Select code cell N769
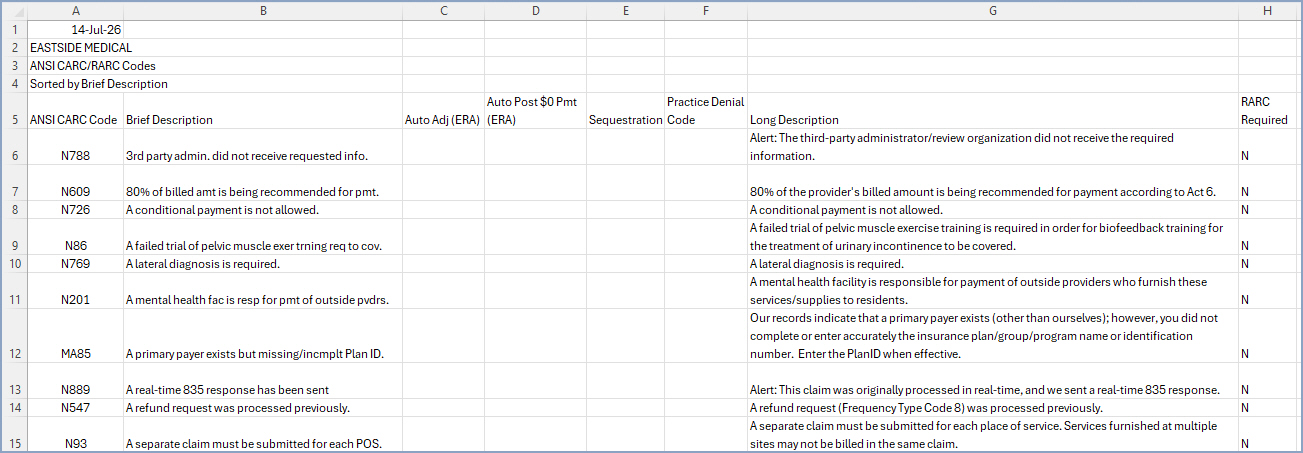 click(76, 264)
